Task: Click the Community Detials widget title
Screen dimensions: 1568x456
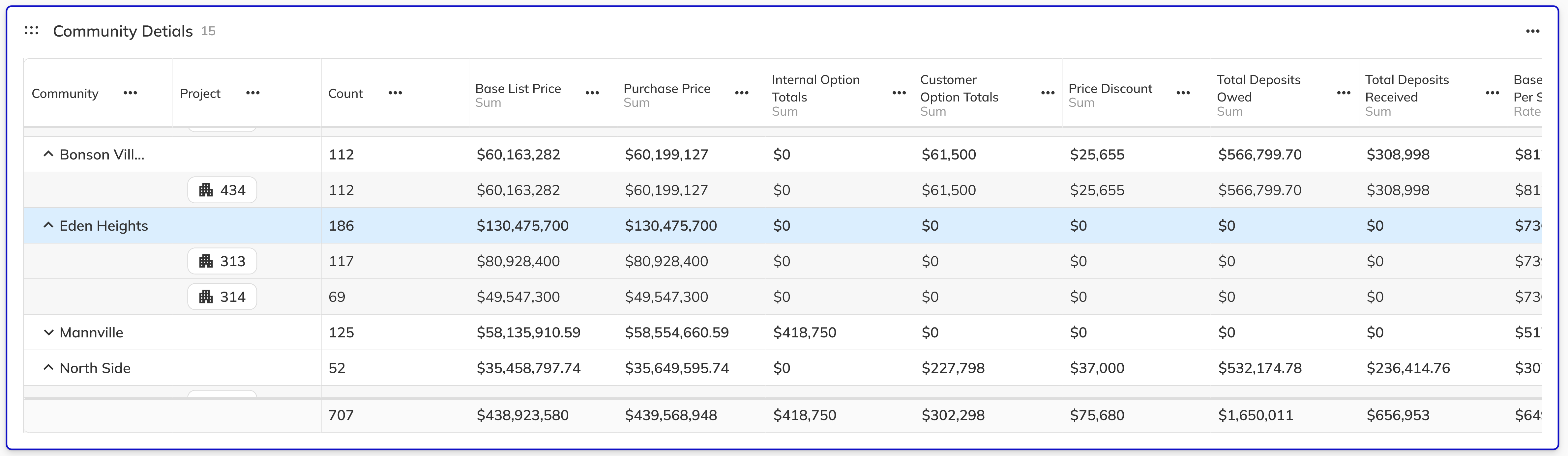Action: pyautogui.click(x=123, y=31)
